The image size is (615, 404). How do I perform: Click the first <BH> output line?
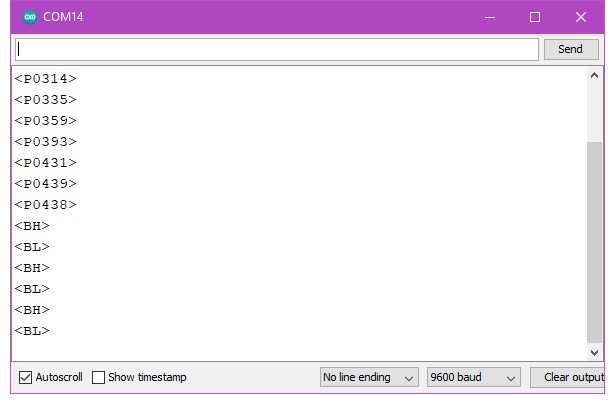[x=32, y=226]
